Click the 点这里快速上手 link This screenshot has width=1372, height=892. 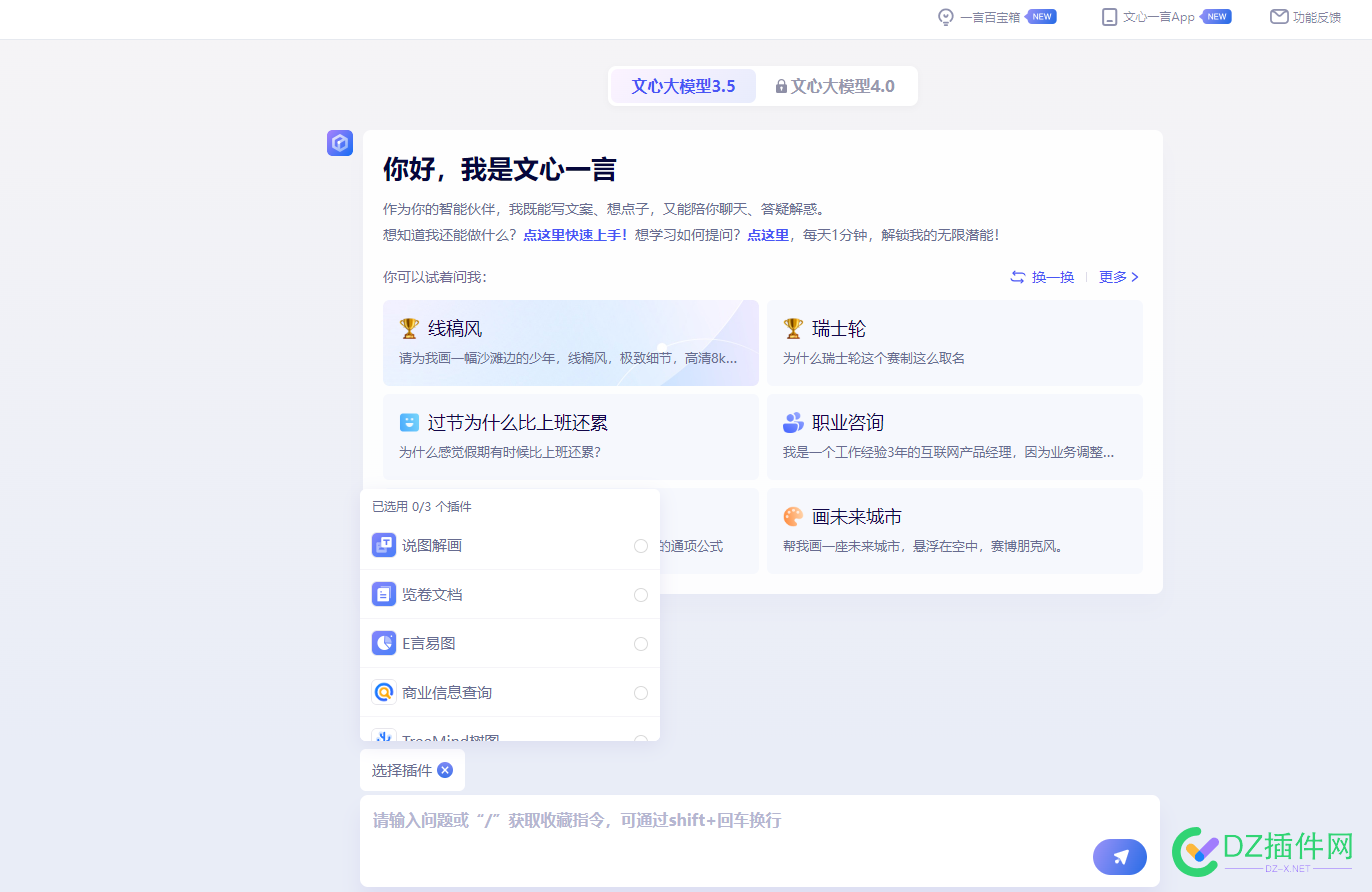575,235
